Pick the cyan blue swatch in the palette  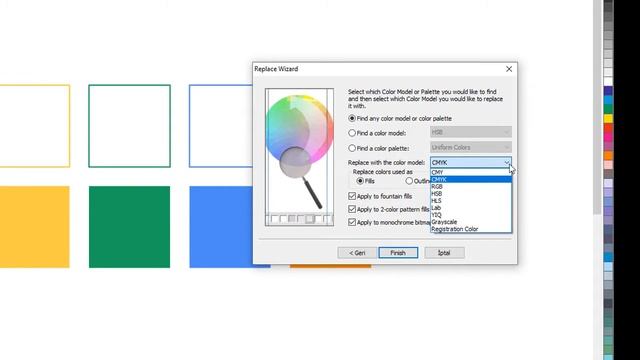608,100
